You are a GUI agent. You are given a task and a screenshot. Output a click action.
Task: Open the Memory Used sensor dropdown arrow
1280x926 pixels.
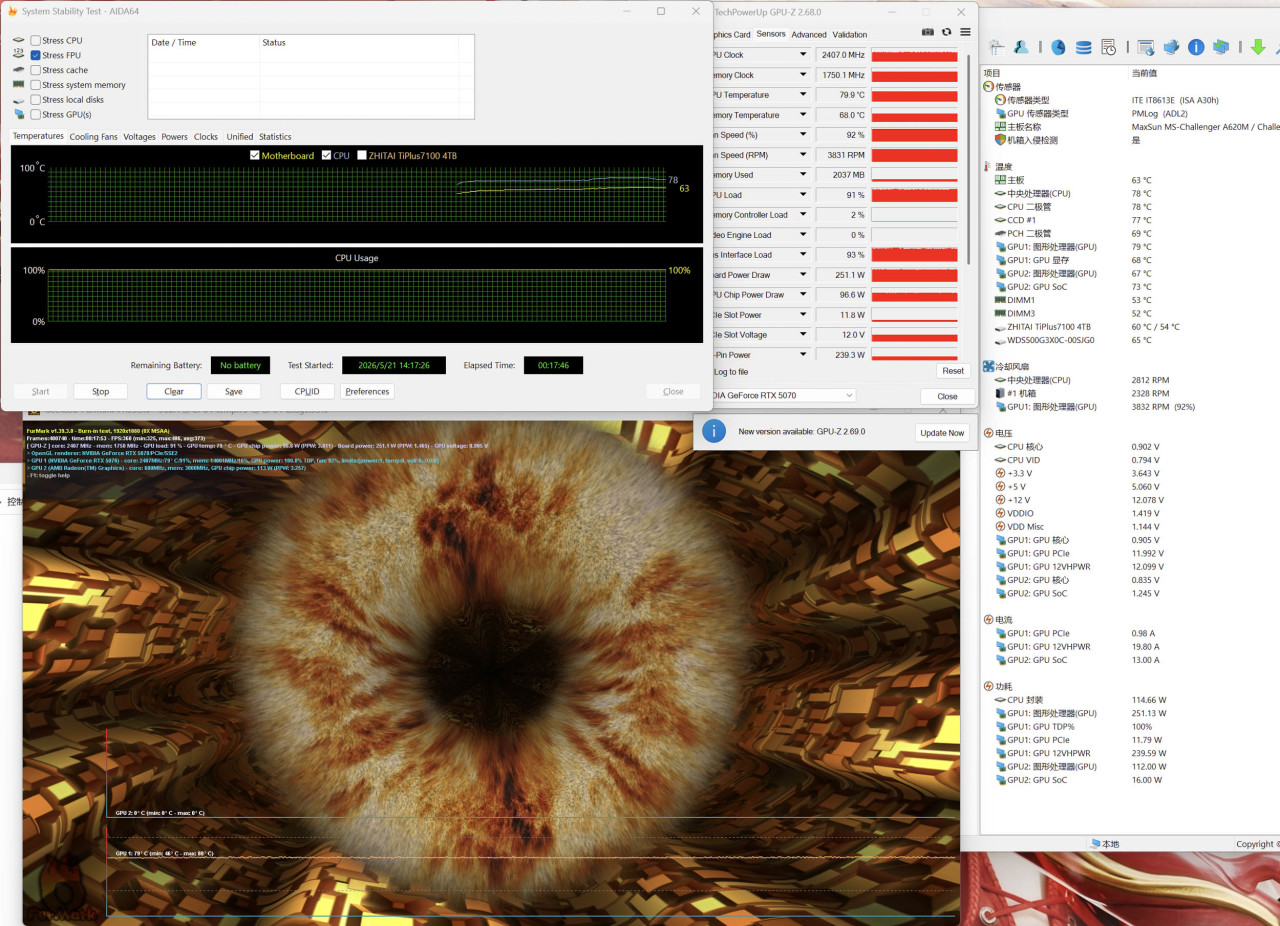coord(802,175)
